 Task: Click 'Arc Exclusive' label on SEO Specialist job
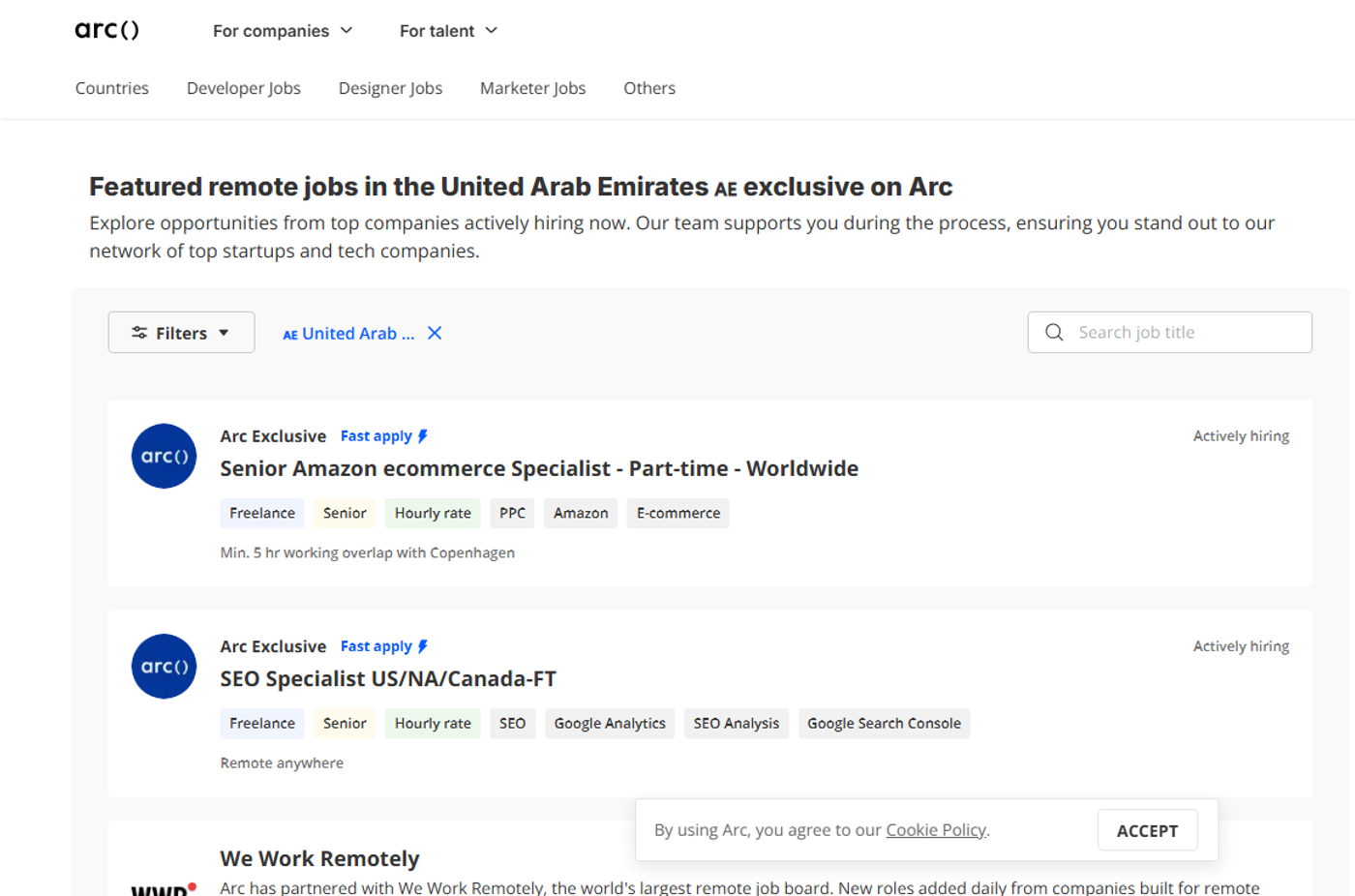273,646
